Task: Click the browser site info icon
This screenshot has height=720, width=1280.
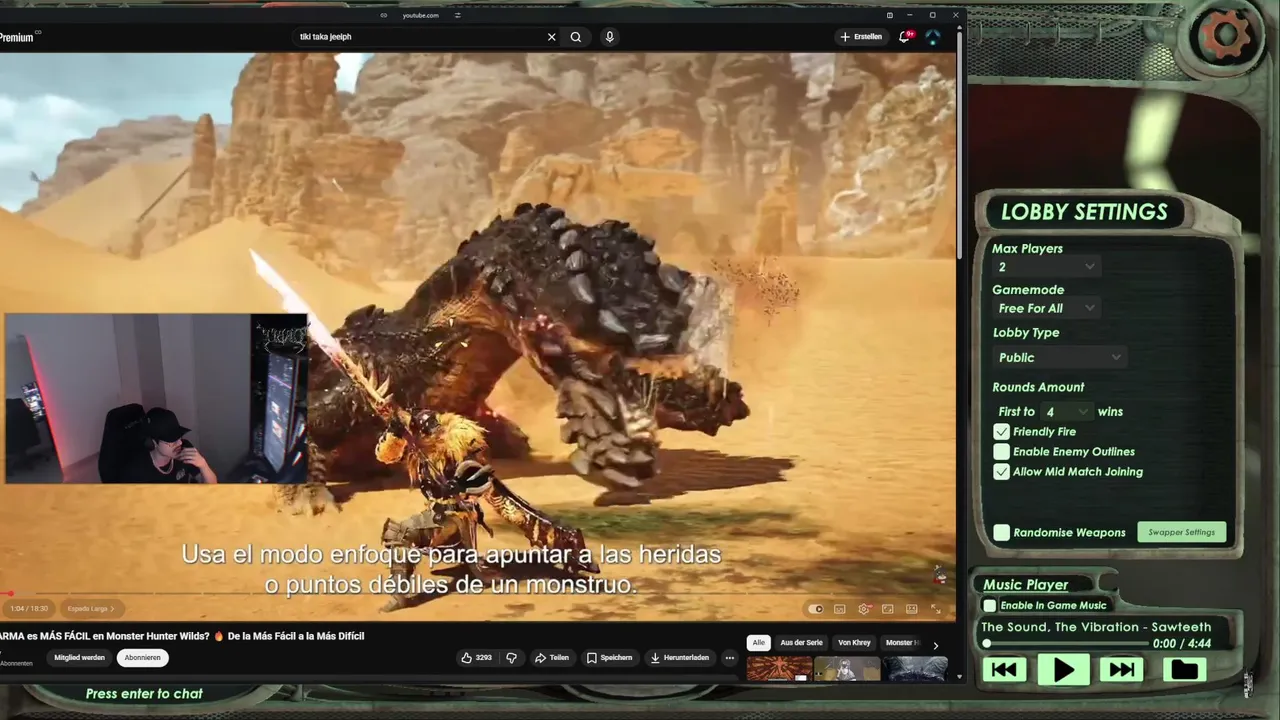Action: click(x=384, y=15)
